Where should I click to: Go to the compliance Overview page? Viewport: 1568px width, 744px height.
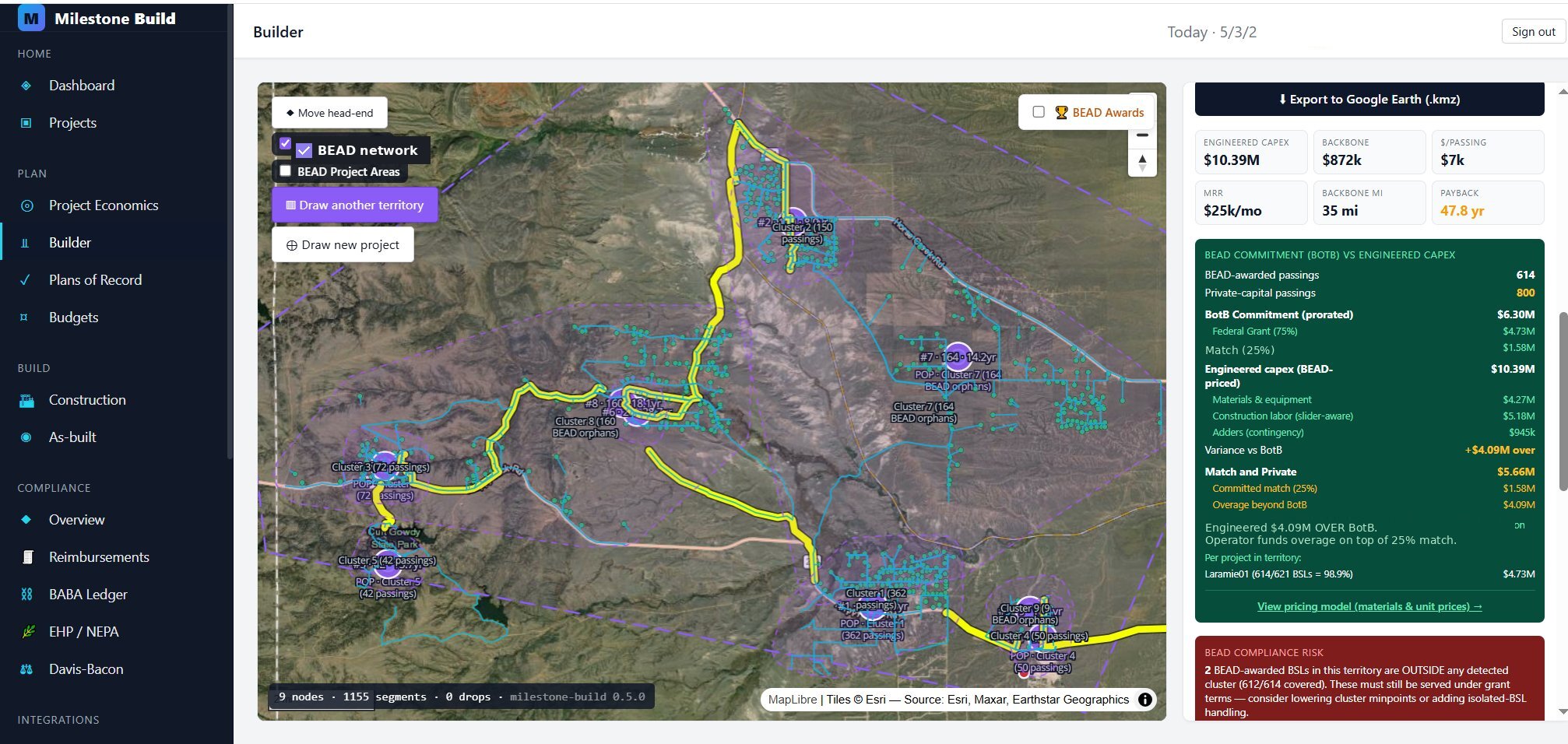(x=76, y=520)
